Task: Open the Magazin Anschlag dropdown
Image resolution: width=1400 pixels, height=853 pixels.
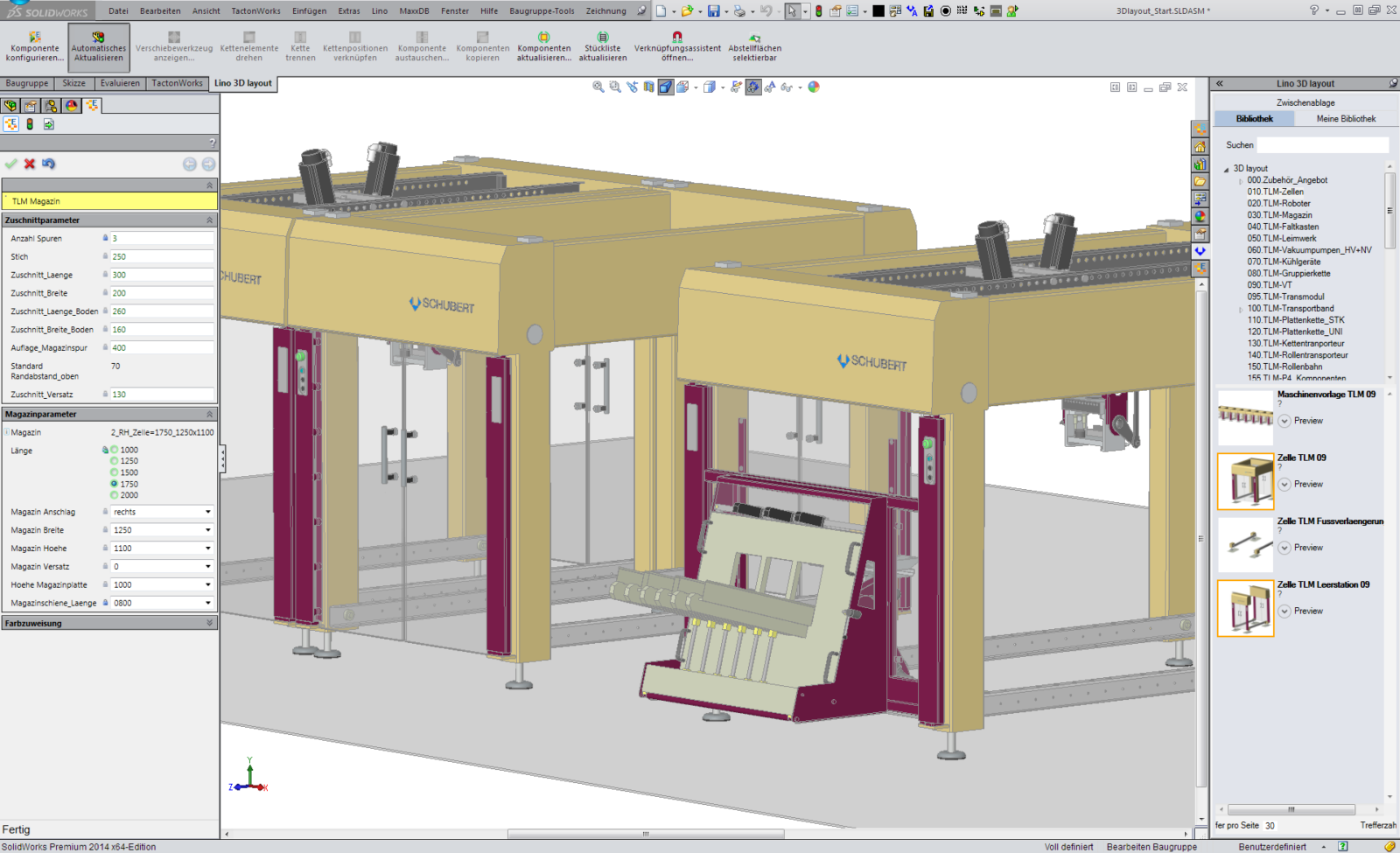Action: 207,512
